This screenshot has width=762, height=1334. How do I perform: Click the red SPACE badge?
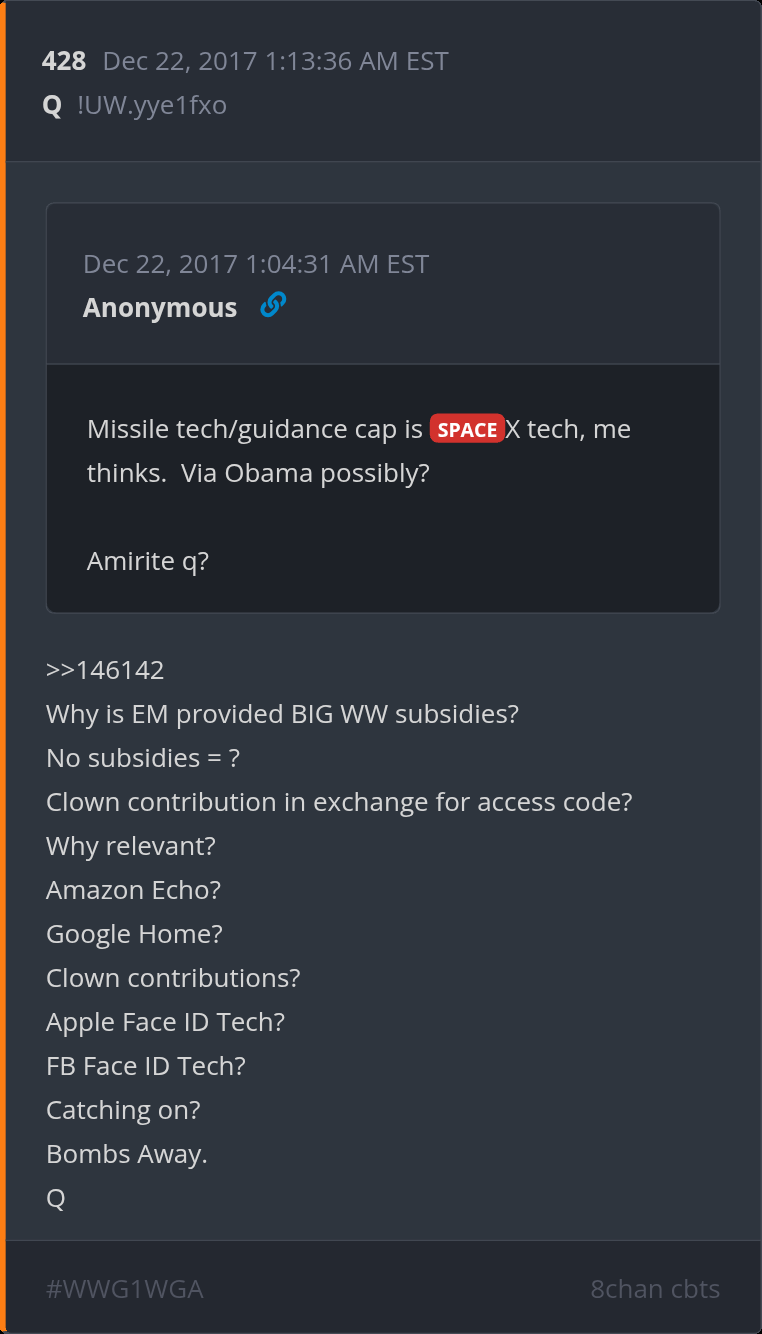[x=467, y=429]
